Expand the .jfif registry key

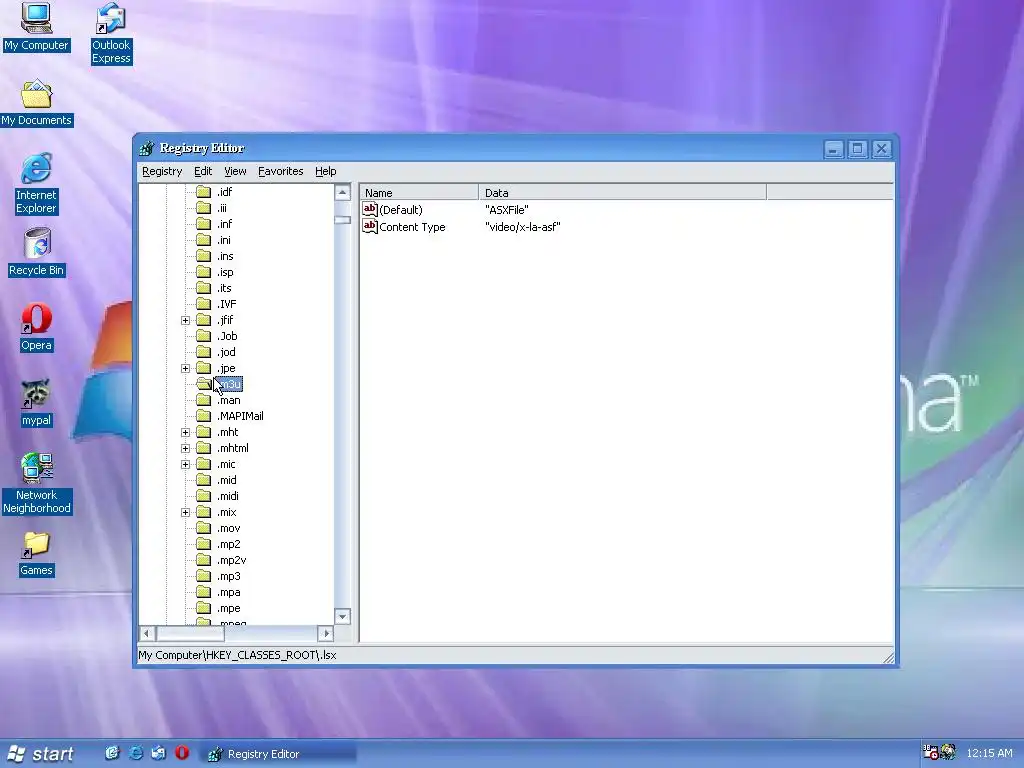pyautogui.click(x=185, y=320)
